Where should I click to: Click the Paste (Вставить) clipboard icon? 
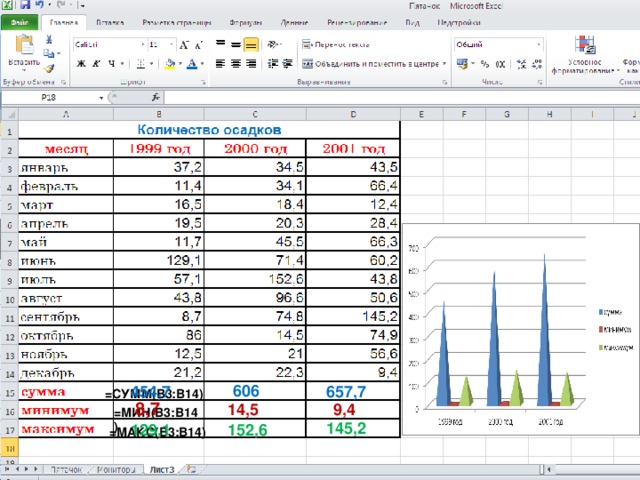tap(24, 45)
